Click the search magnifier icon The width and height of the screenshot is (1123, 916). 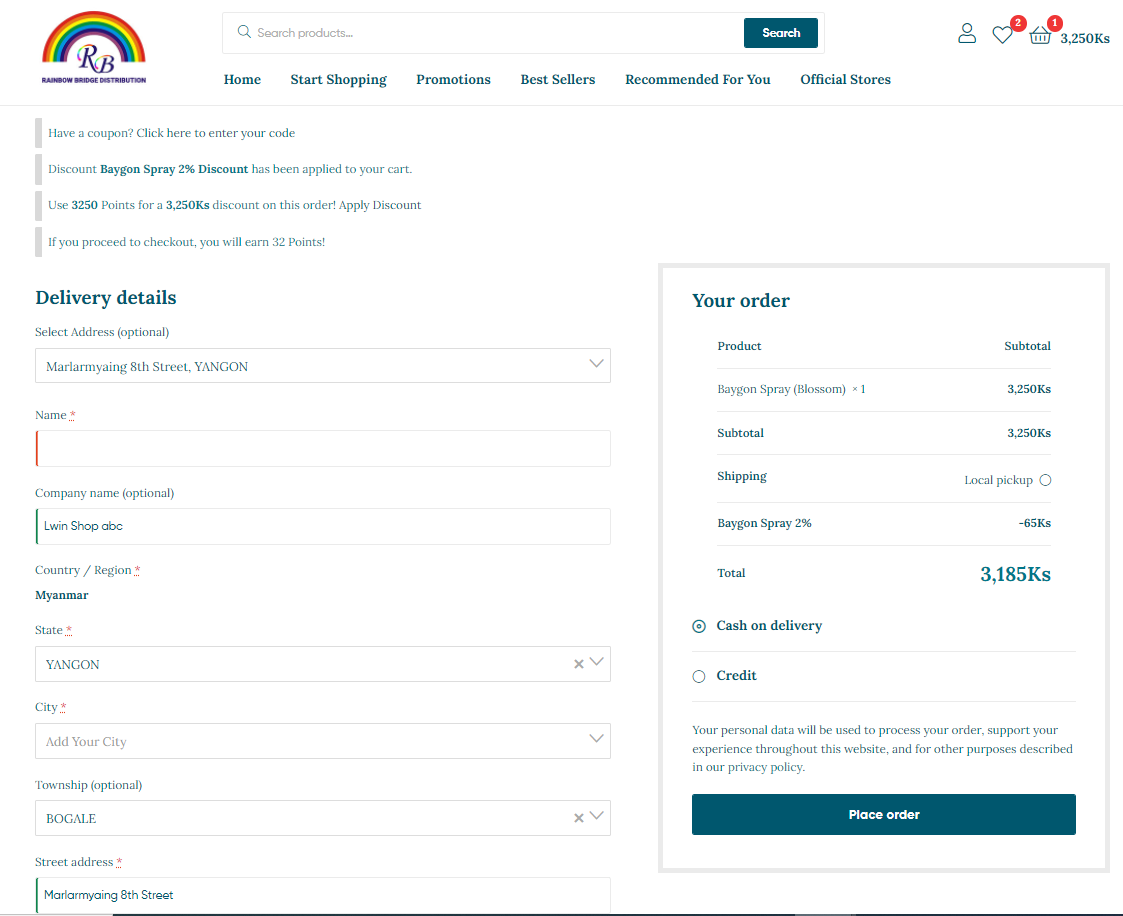244,32
